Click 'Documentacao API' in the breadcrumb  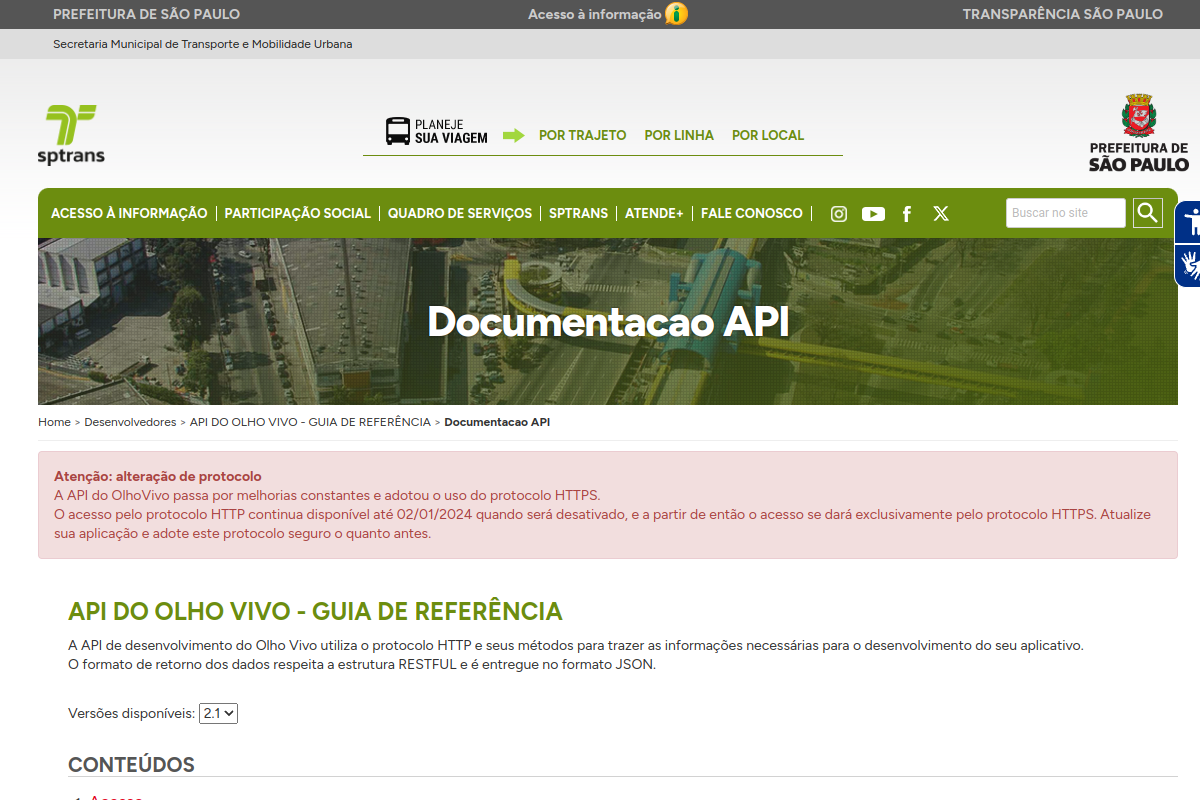[x=497, y=422]
